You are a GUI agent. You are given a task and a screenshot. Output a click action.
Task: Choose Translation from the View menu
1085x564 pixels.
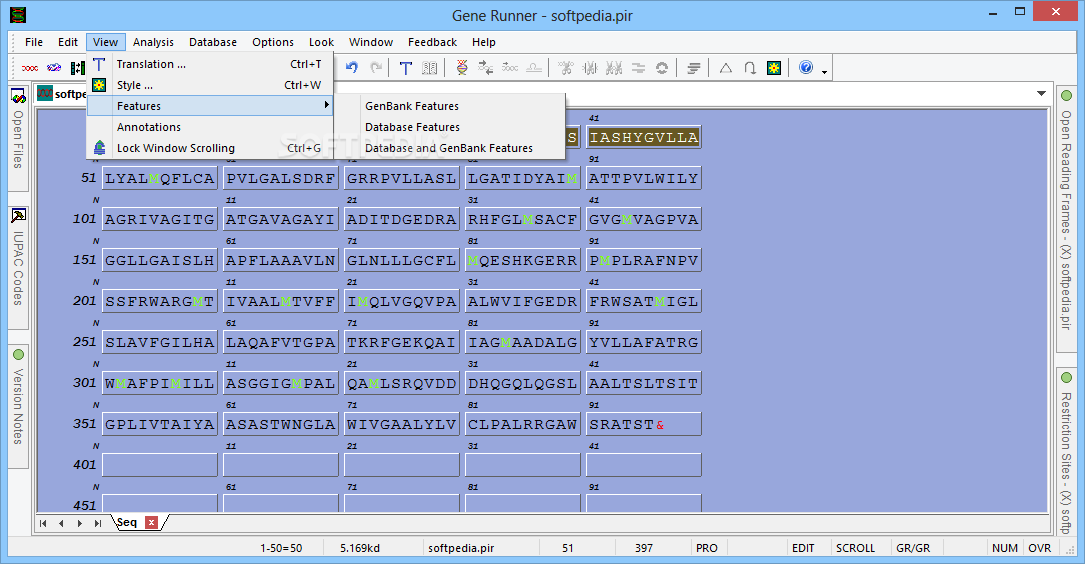tap(210, 64)
